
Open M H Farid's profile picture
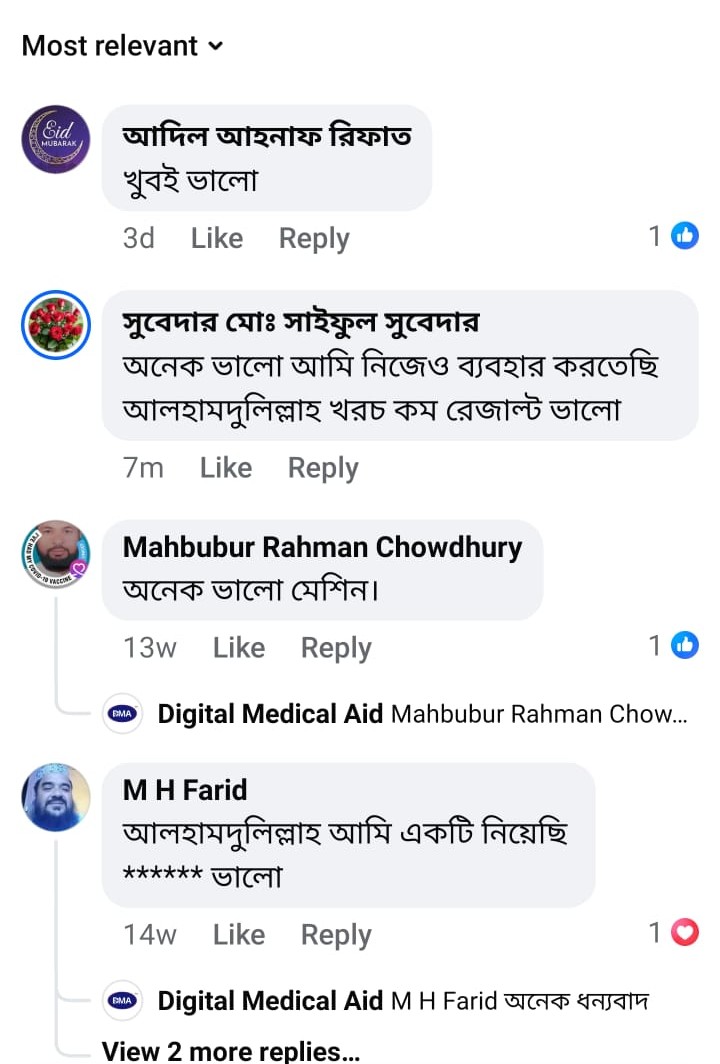tap(56, 797)
